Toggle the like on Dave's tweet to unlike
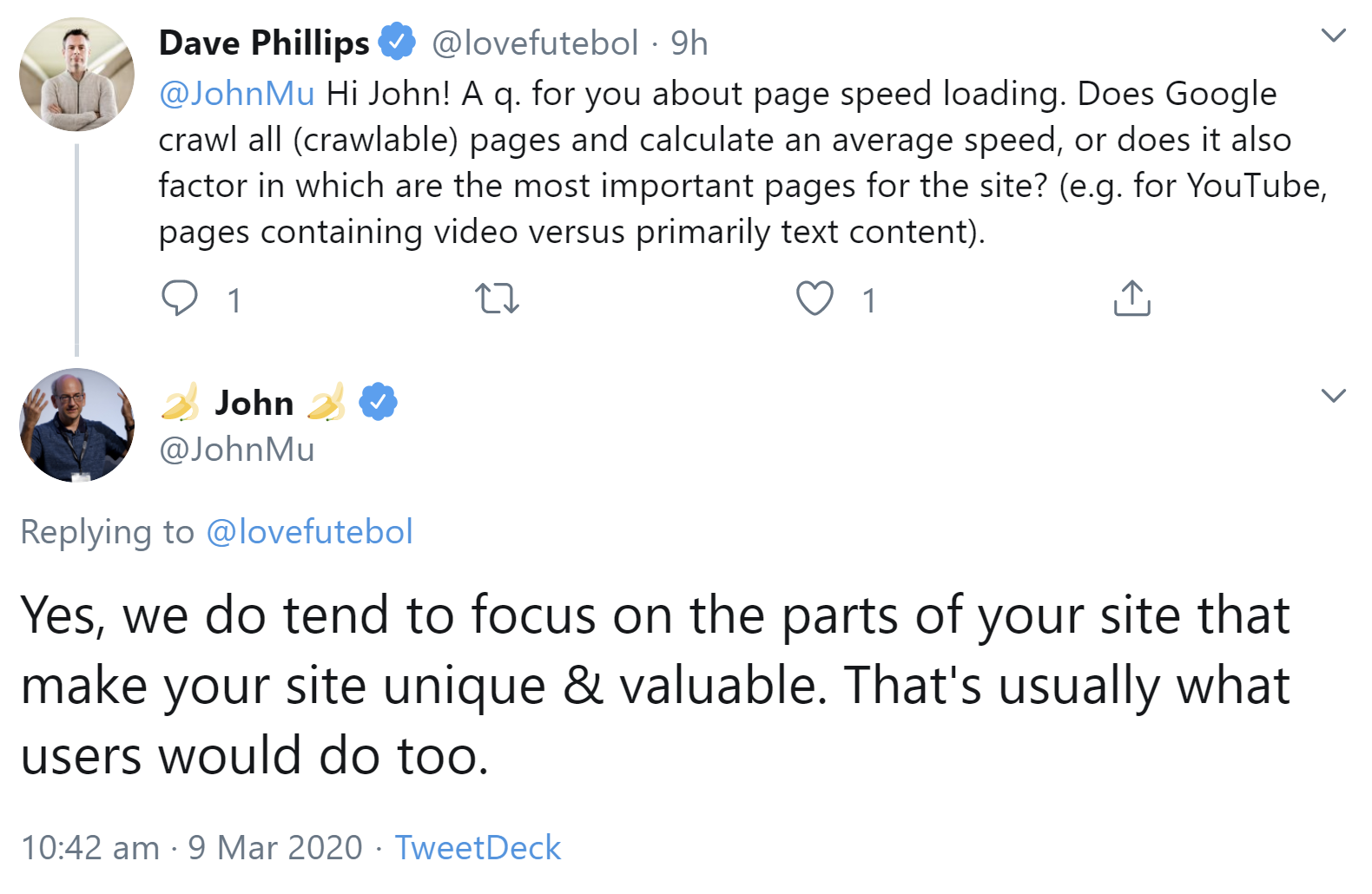1372x894 pixels. (x=813, y=299)
